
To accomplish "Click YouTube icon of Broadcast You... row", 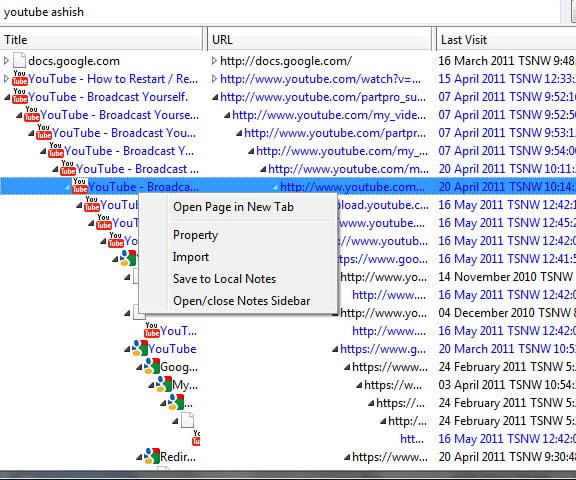I will click(x=44, y=132).
